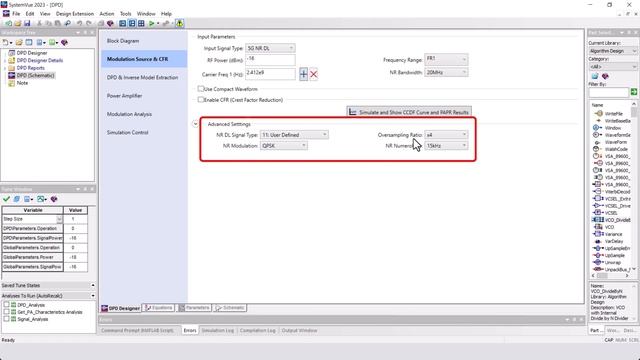Click the Open folder icon in main toolbar
640x360 pixels.
pos(18,23)
